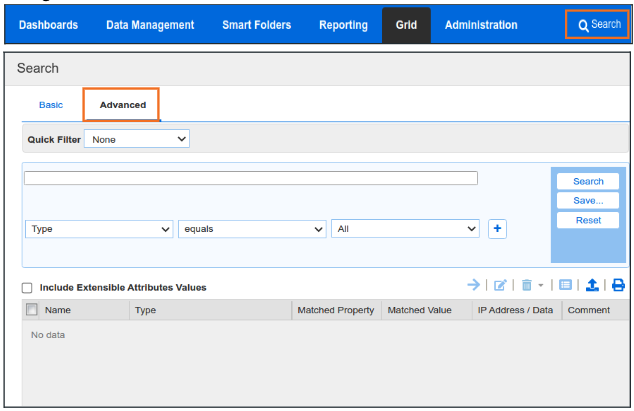Screen dimensions: 634x411
Task: Add a filter rule with plus icon
Action: [497, 229]
